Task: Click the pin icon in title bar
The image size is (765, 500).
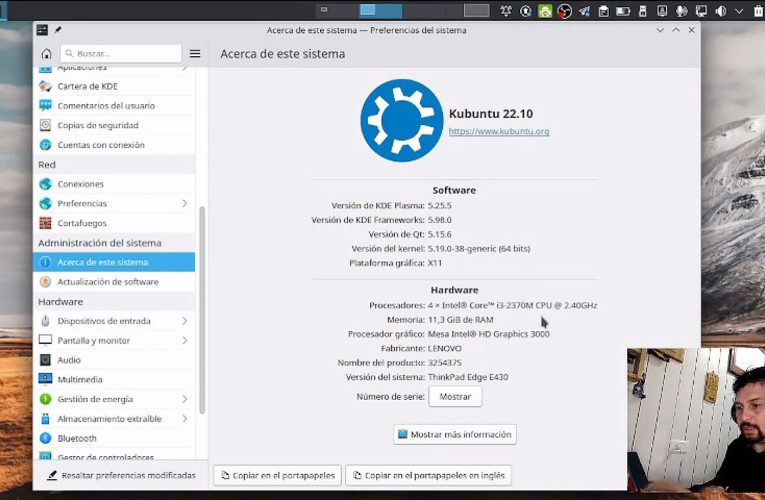Action: 58,30
